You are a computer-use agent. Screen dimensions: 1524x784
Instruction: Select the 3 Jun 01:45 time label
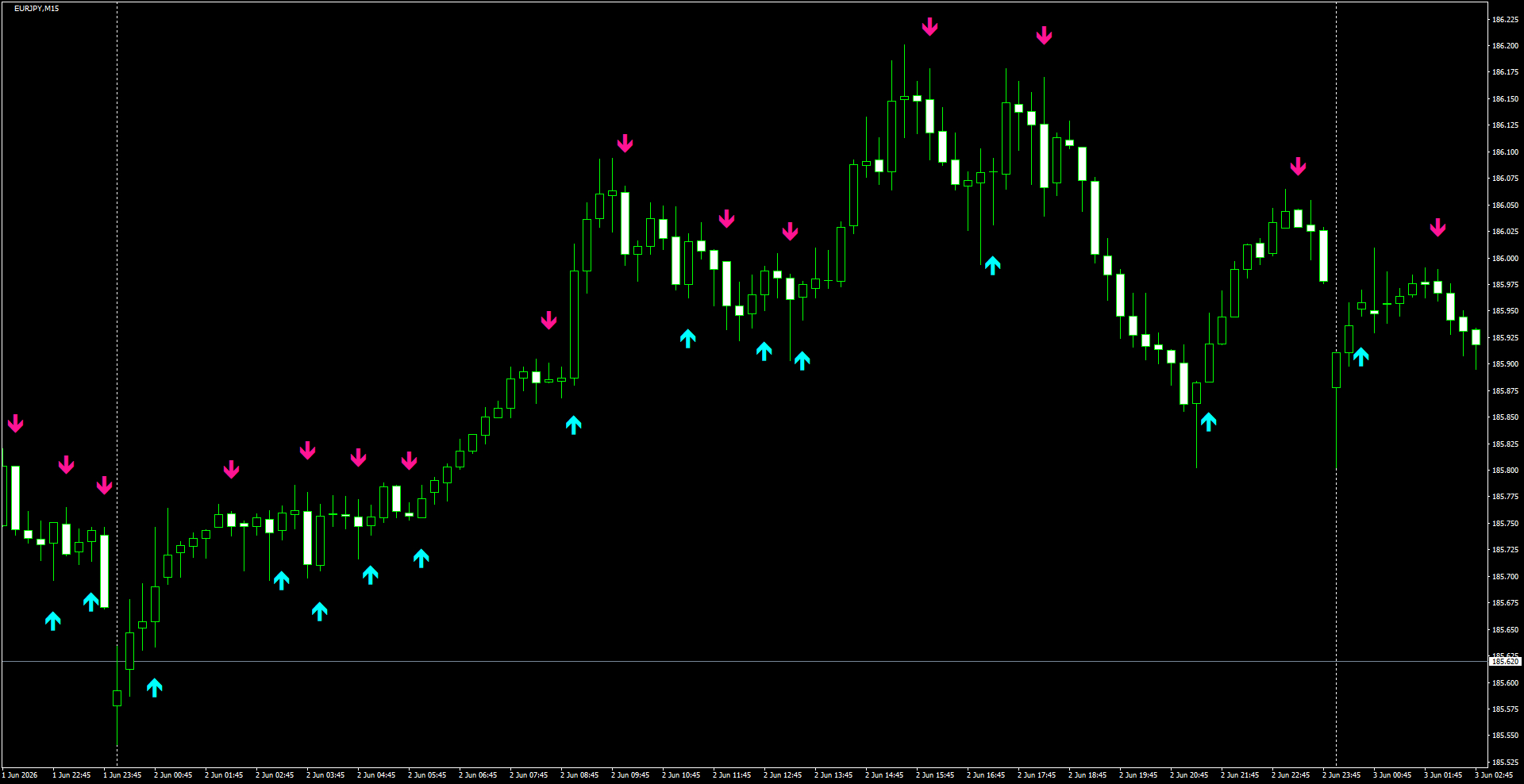tap(1443, 775)
